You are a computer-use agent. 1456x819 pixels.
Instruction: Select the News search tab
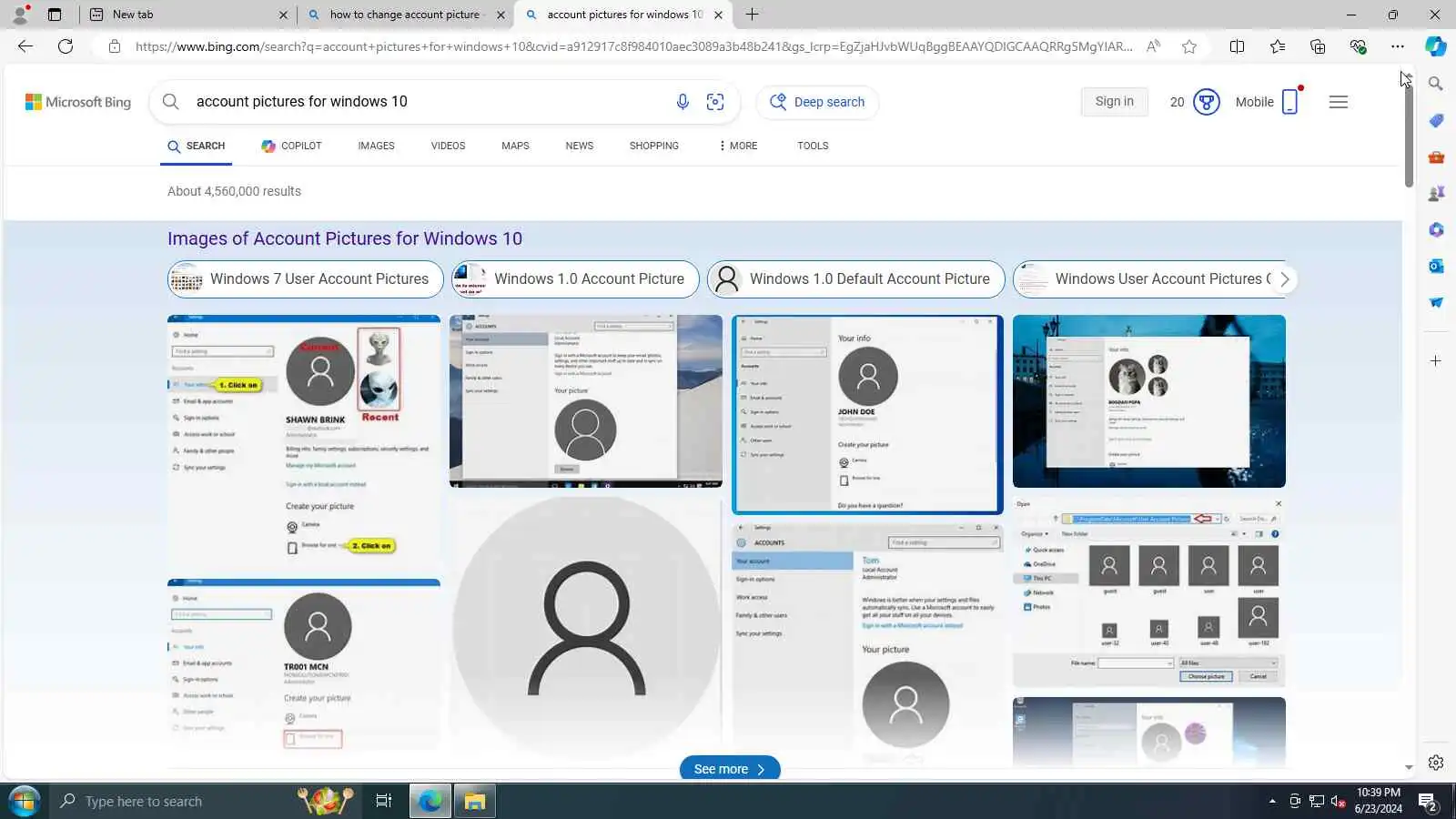tap(579, 146)
